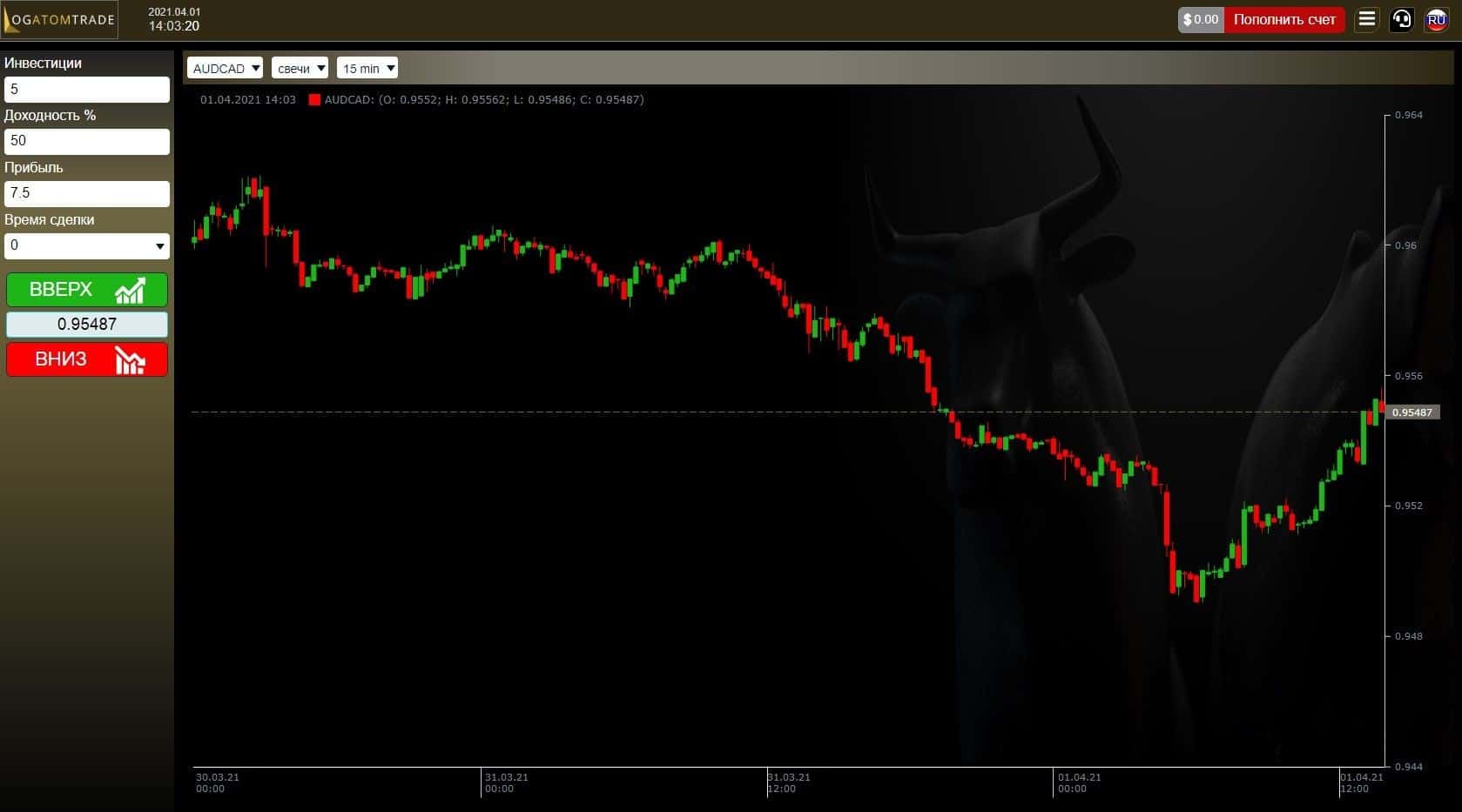Open the RU language flag selector

(1436, 19)
